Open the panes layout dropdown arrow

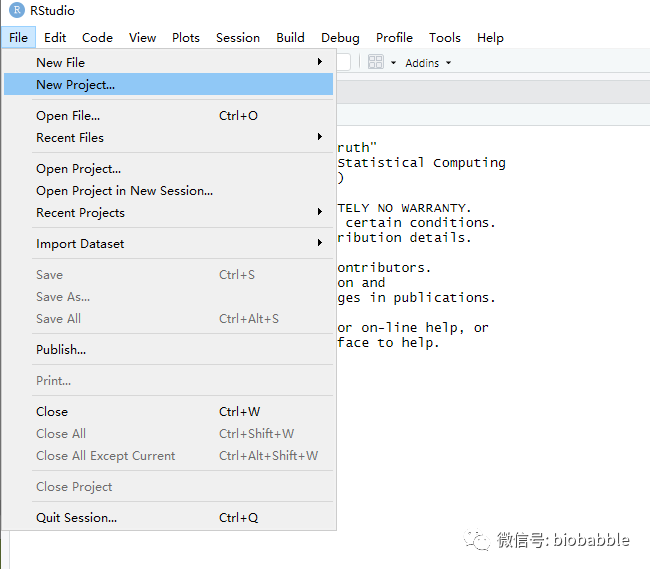[393, 63]
